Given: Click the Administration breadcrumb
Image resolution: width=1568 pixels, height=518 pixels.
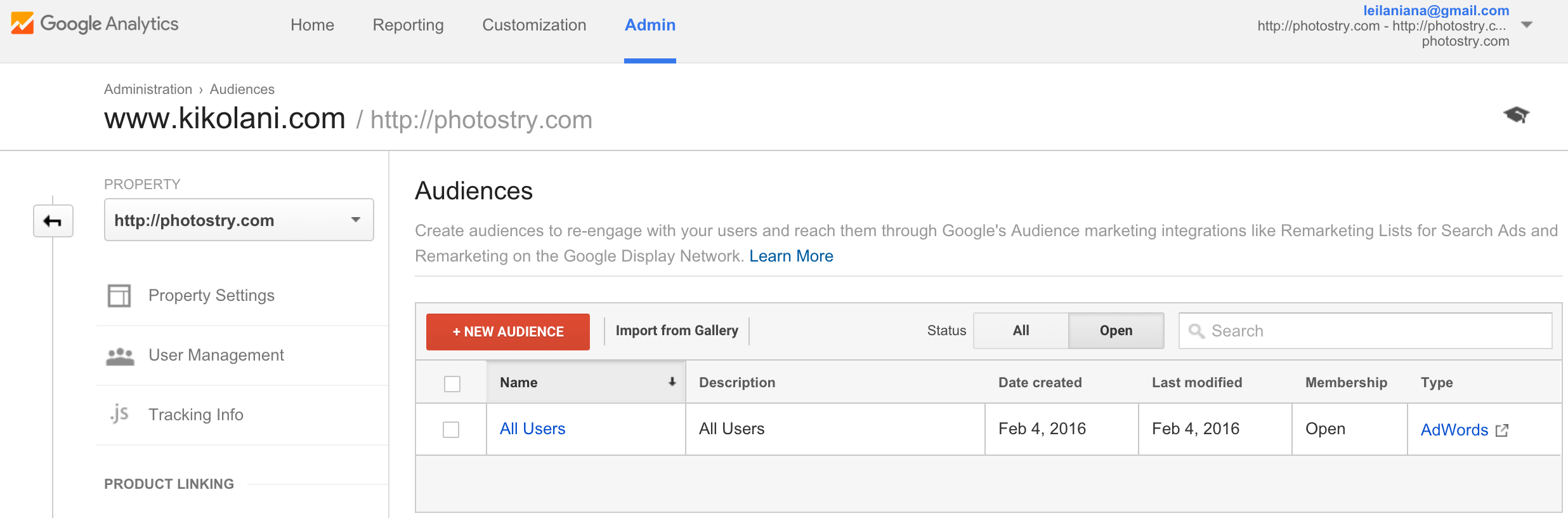Looking at the screenshot, I should 148,90.
